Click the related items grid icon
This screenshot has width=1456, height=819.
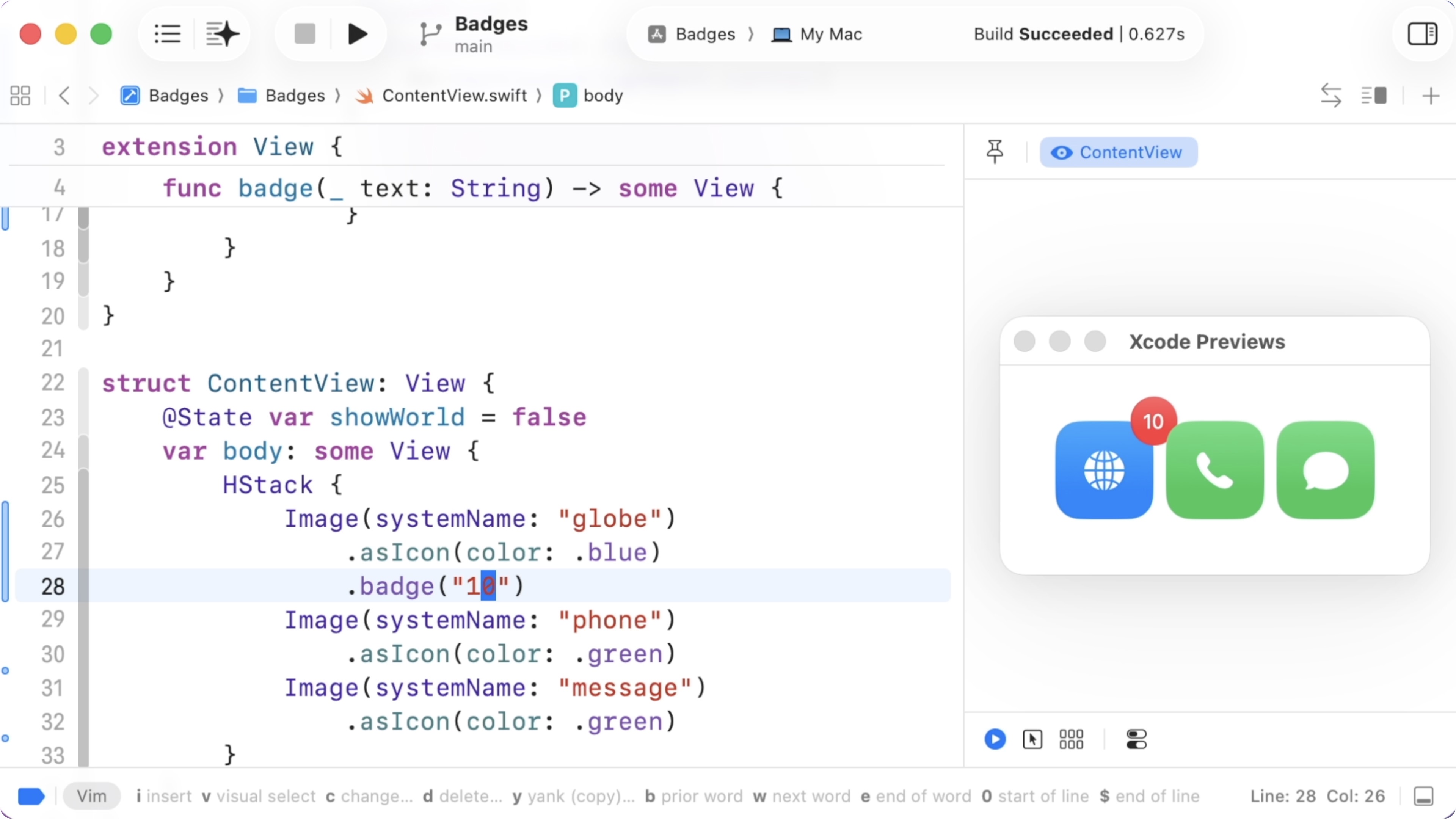click(20, 96)
